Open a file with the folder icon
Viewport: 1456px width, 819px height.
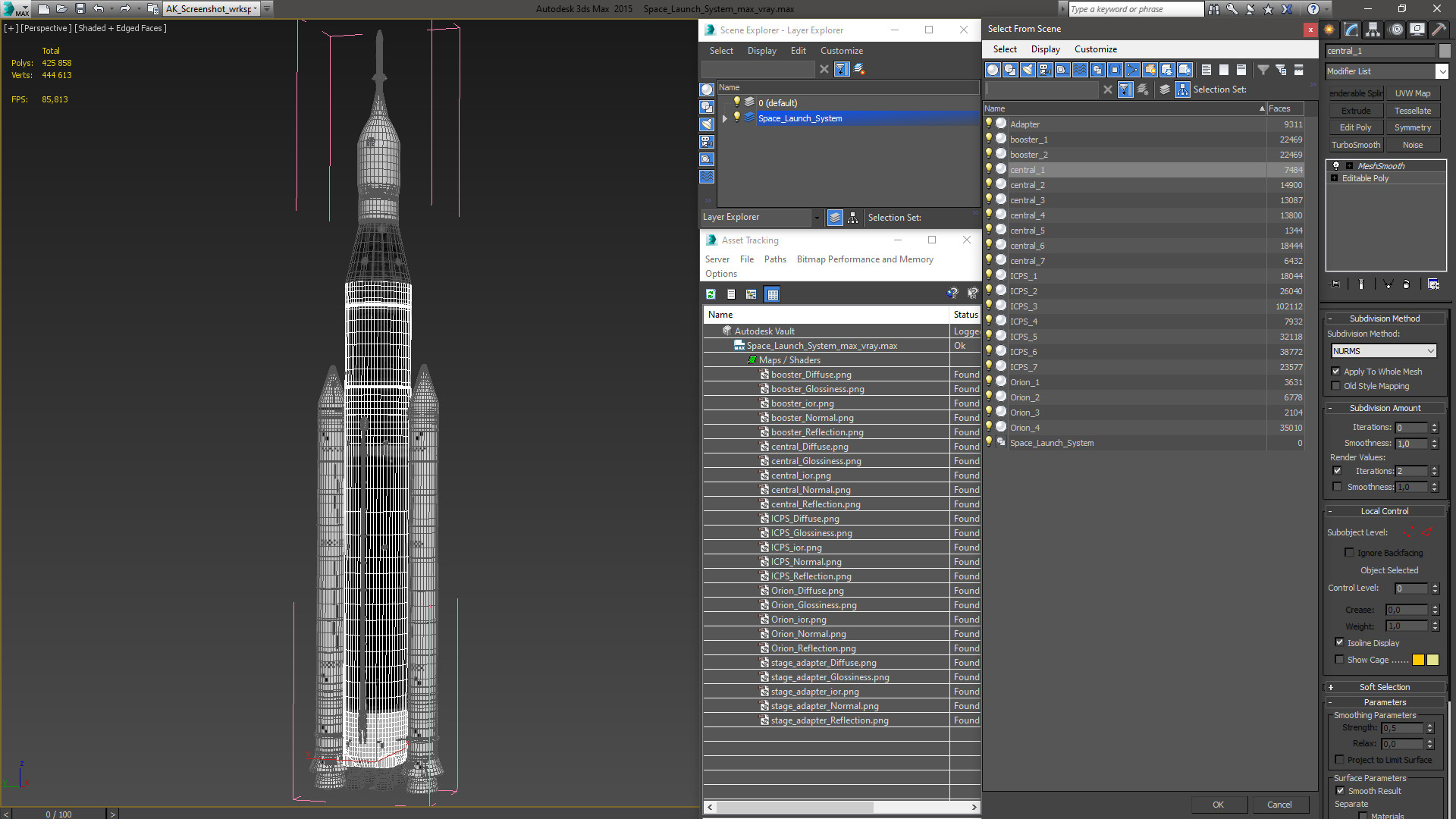coord(61,9)
